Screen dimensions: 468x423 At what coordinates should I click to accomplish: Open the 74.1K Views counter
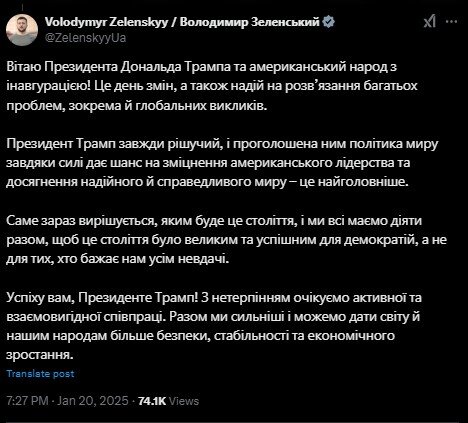click(x=168, y=401)
